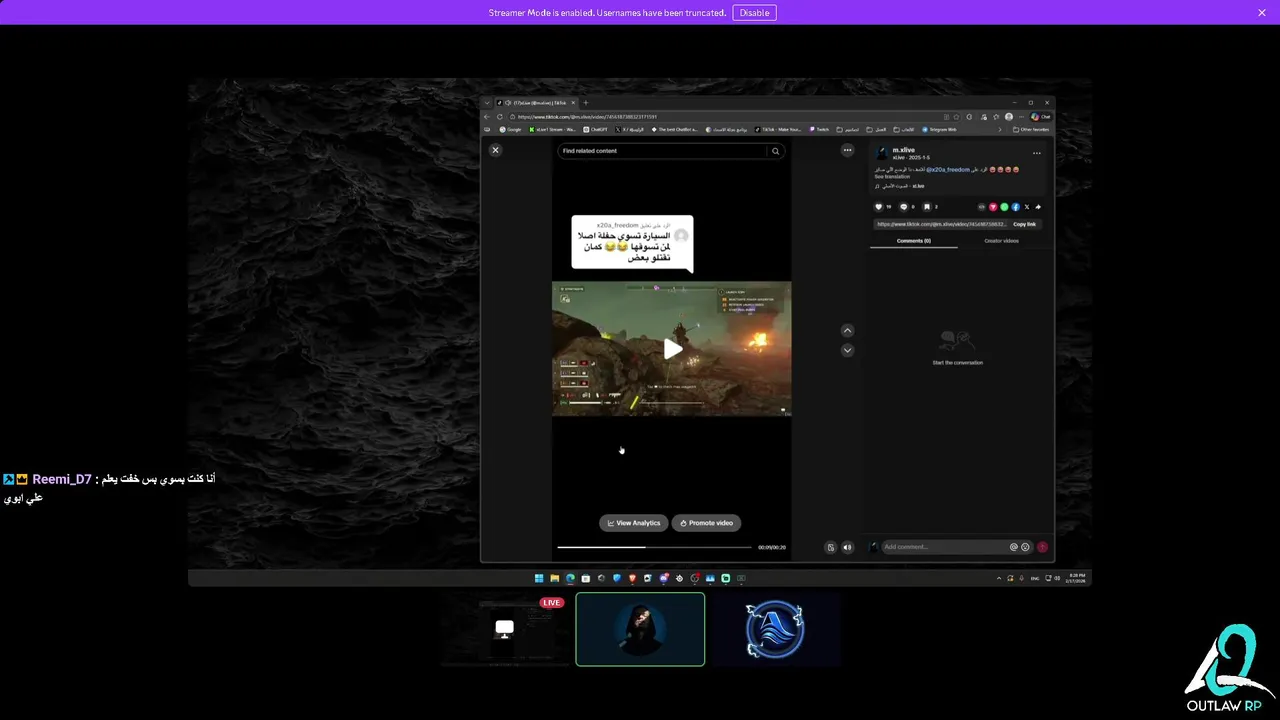The width and height of the screenshot is (1280, 720).
Task: Go back in the browser
Action: coord(486,117)
